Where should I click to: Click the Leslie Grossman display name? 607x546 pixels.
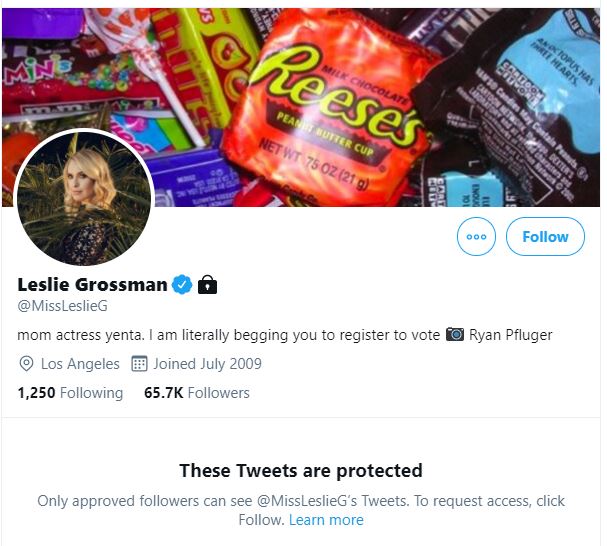coord(92,285)
